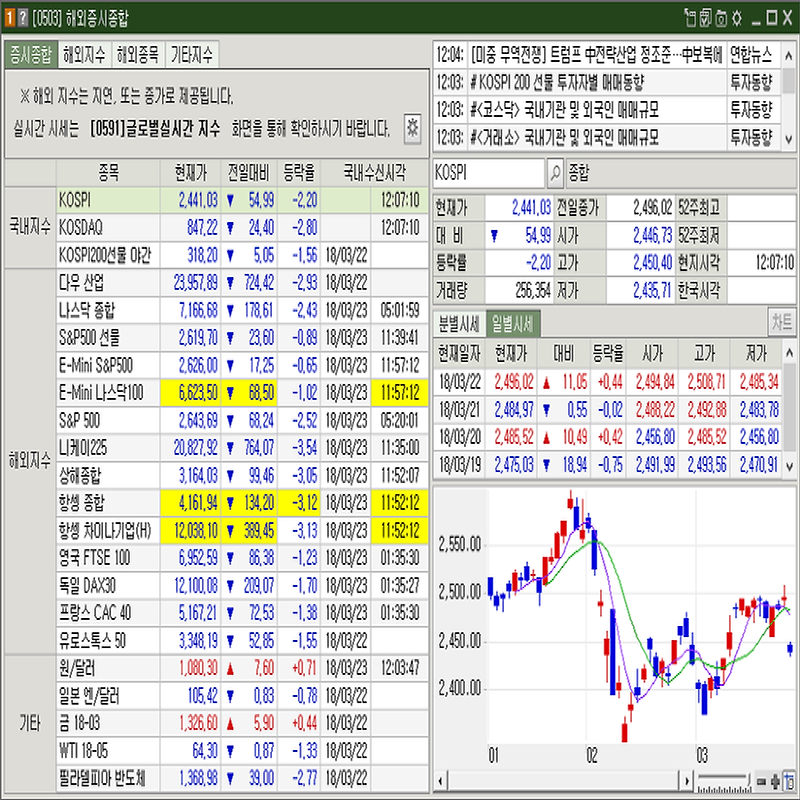Click the camera capture icon in title bar
The height and width of the screenshot is (800, 800).
(x=721, y=17)
